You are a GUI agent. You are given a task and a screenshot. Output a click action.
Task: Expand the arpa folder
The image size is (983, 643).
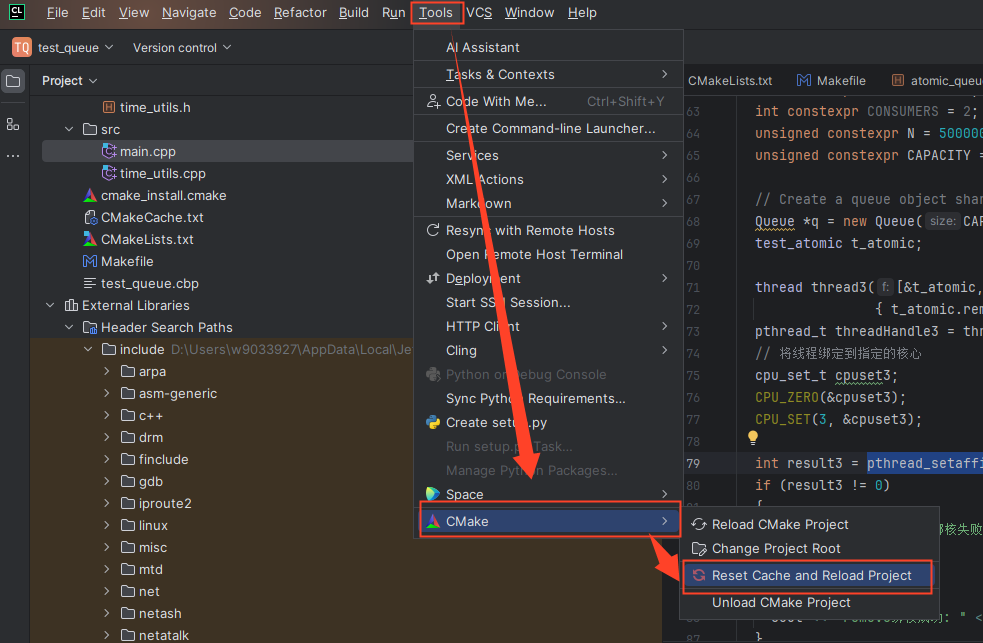[x=107, y=371]
